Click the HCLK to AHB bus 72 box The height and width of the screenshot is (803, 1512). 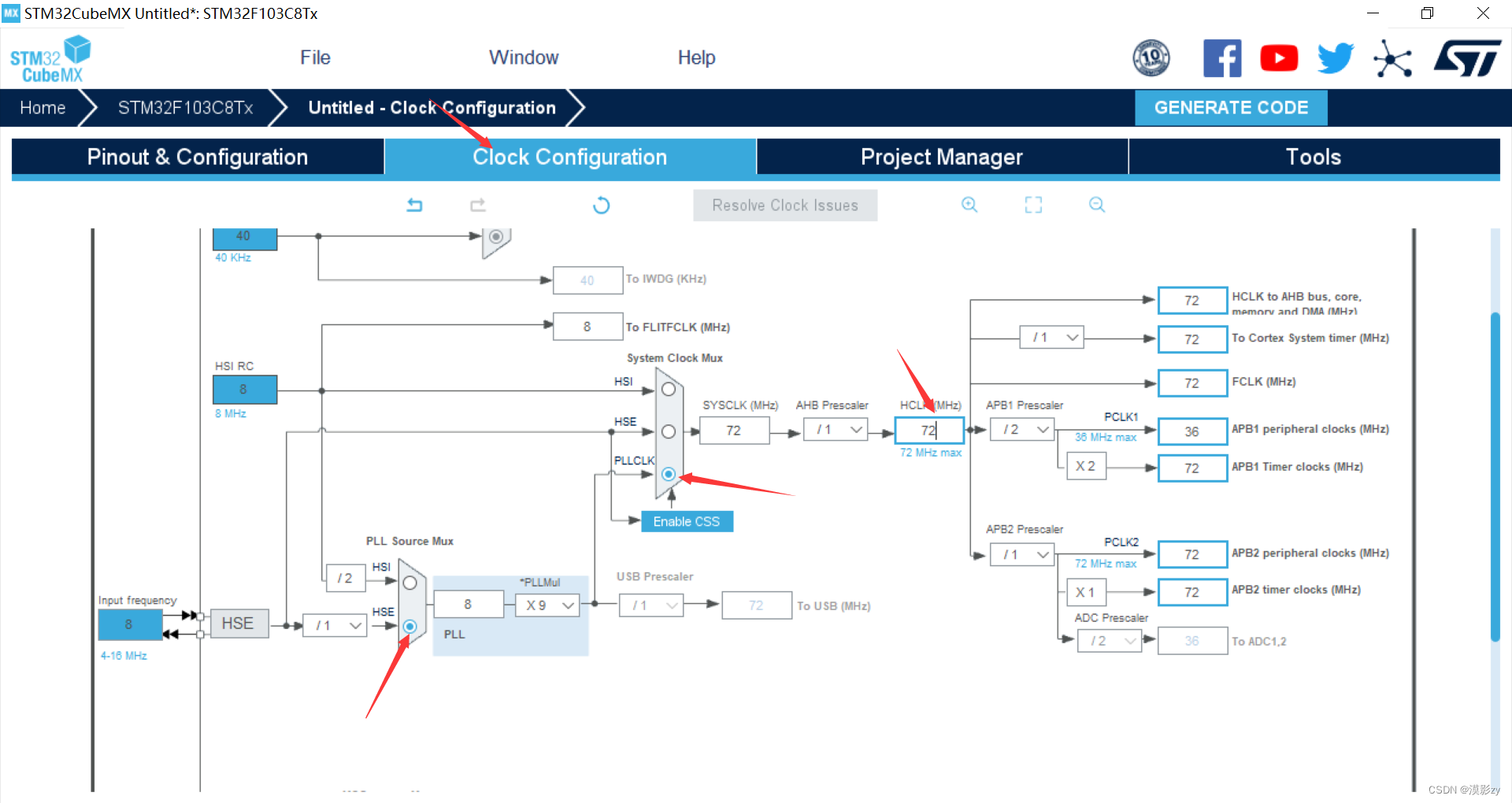point(1192,301)
